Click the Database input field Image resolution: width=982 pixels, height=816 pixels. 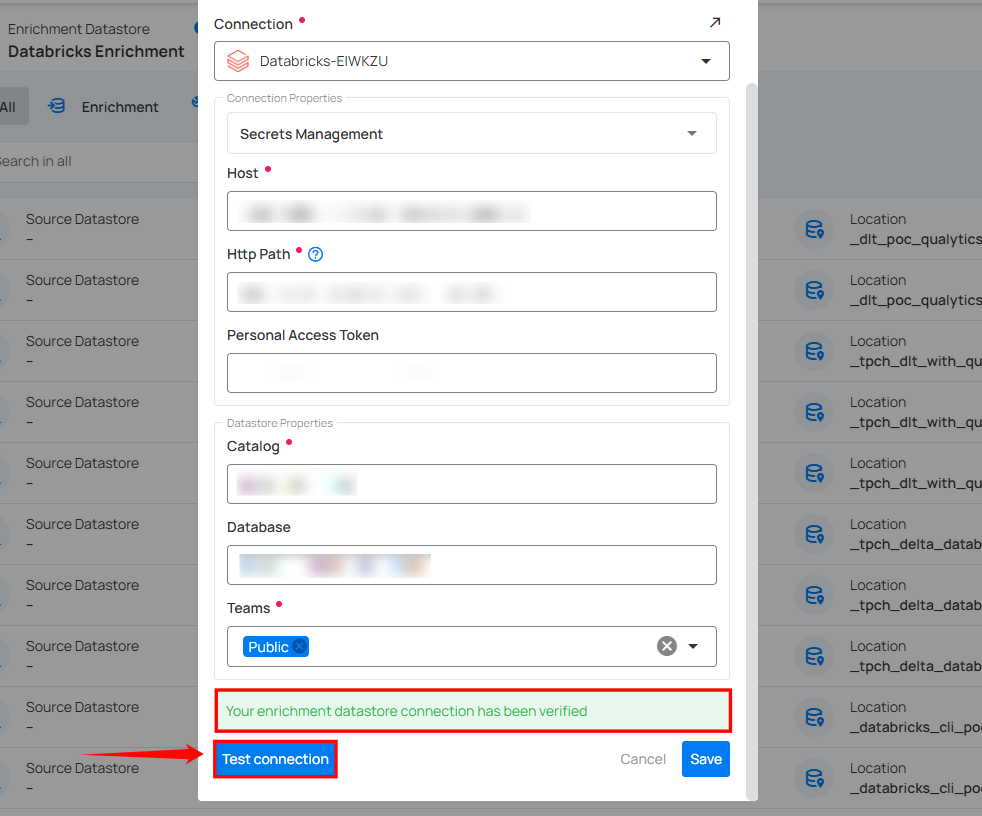pyautogui.click(x=472, y=565)
